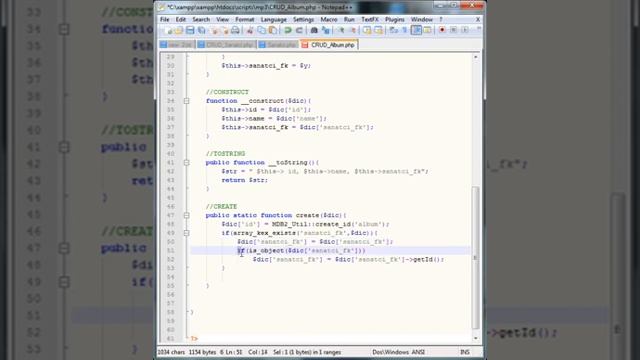Click the Open file toolbar icon
Screen dimensions: 640x360
[179, 30]
